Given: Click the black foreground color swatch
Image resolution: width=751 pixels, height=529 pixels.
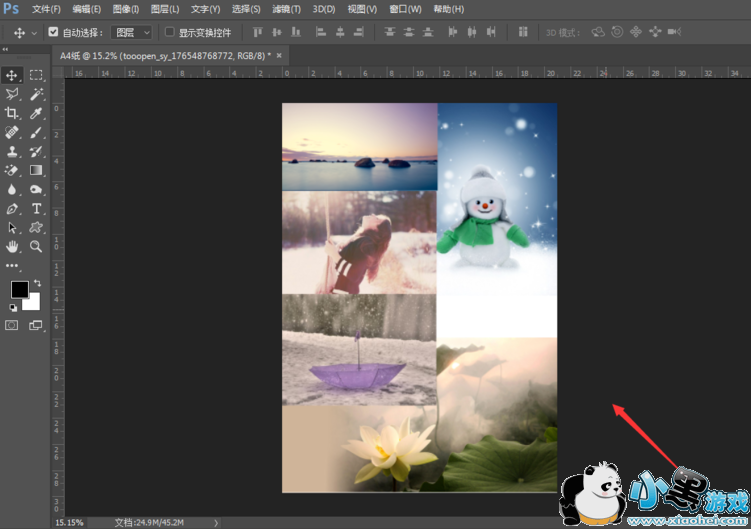Looking at the screenshot, I should click(x=19, y=289).
